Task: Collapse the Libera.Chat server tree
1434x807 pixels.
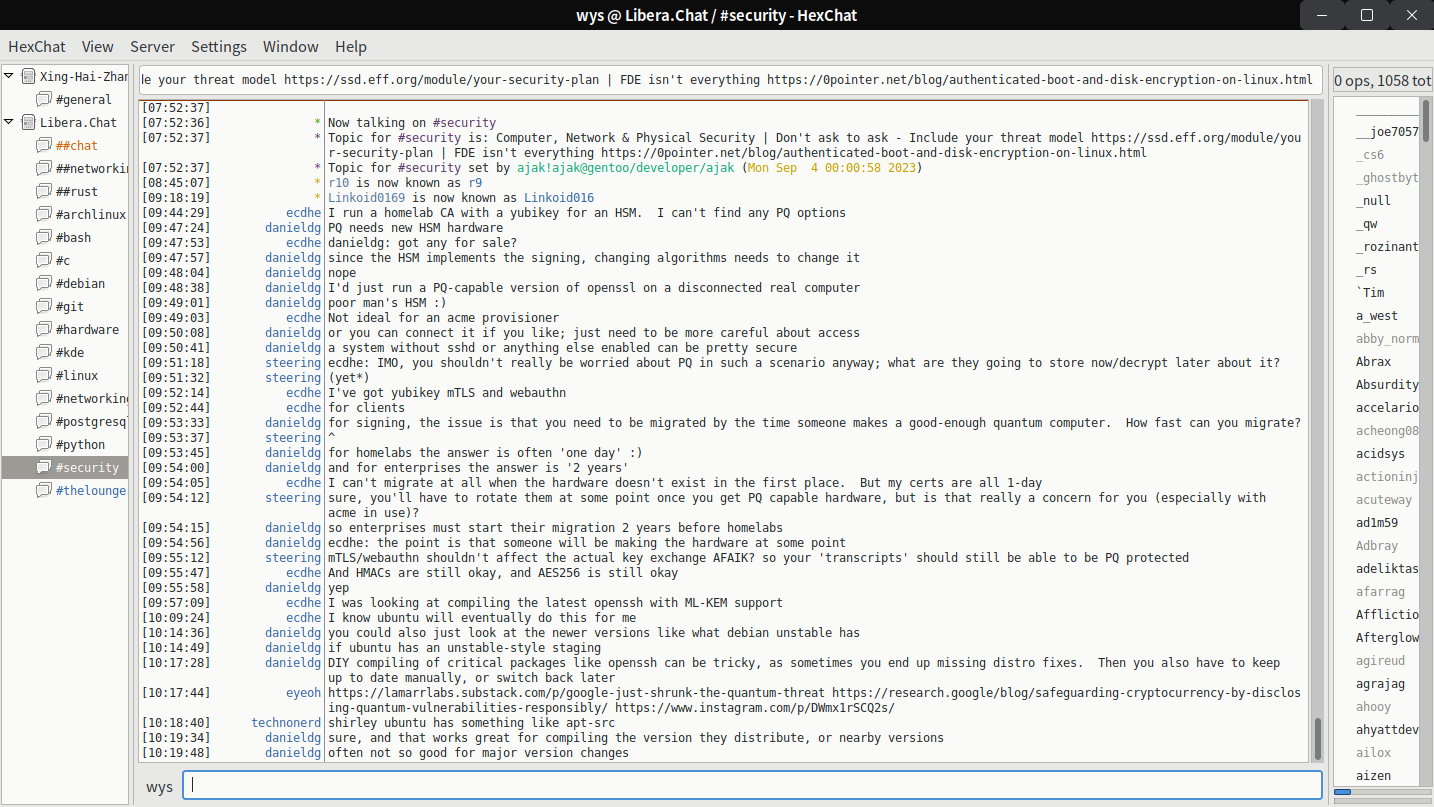Action: (10, 123)
